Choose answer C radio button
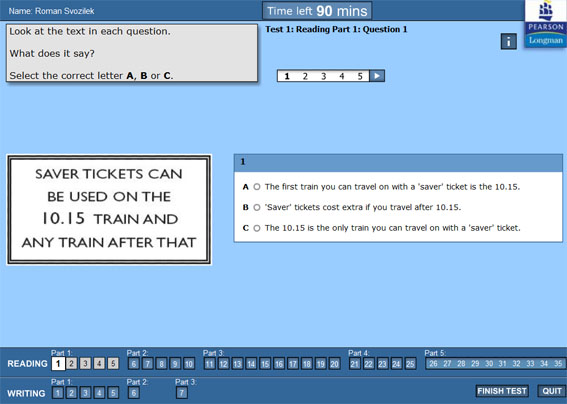567x404 pixels. click(x=257, y=228)
